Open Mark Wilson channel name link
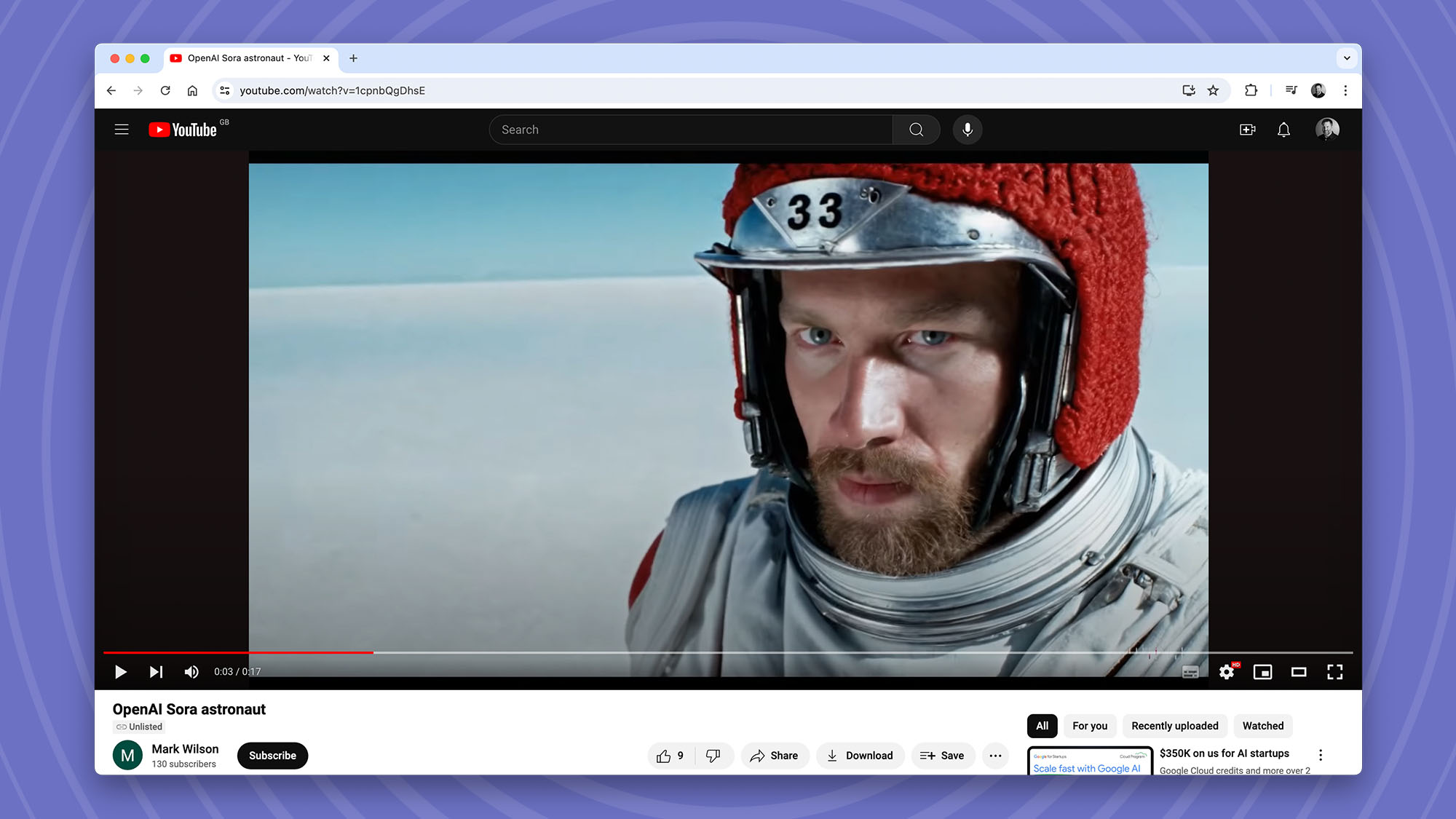 [x=185, y=749]
